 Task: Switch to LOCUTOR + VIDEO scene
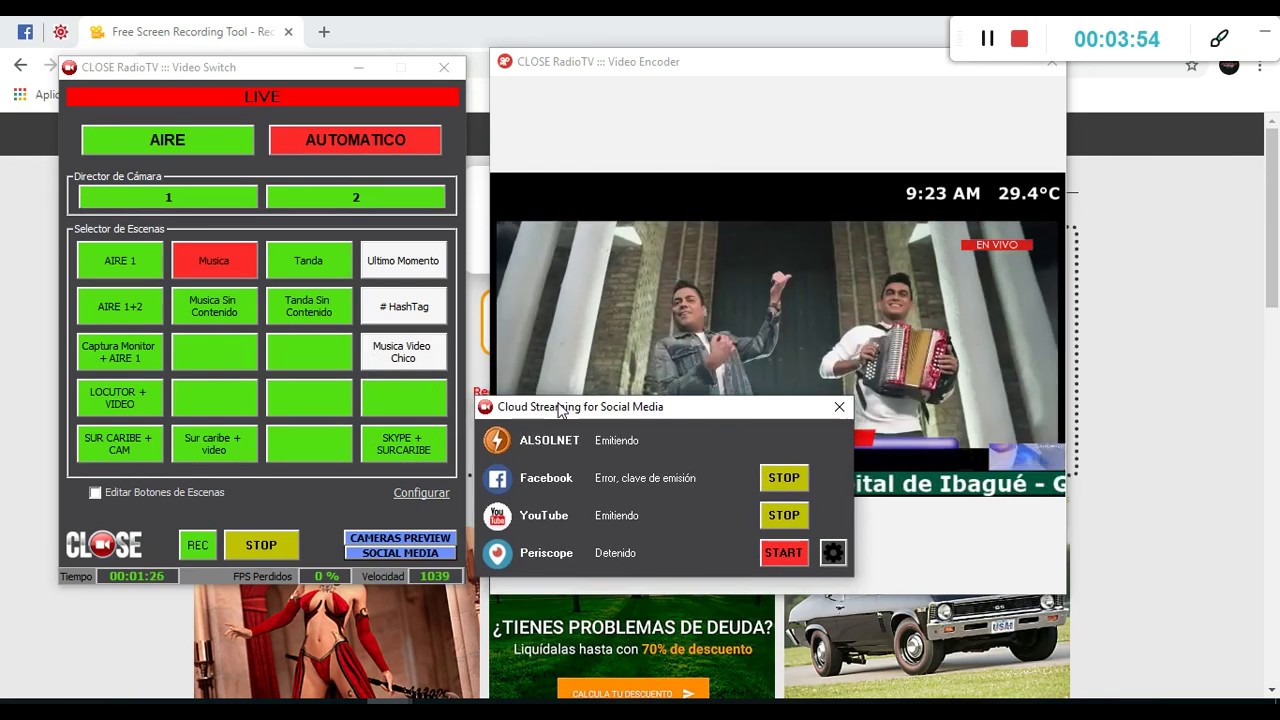coord(120,398)
